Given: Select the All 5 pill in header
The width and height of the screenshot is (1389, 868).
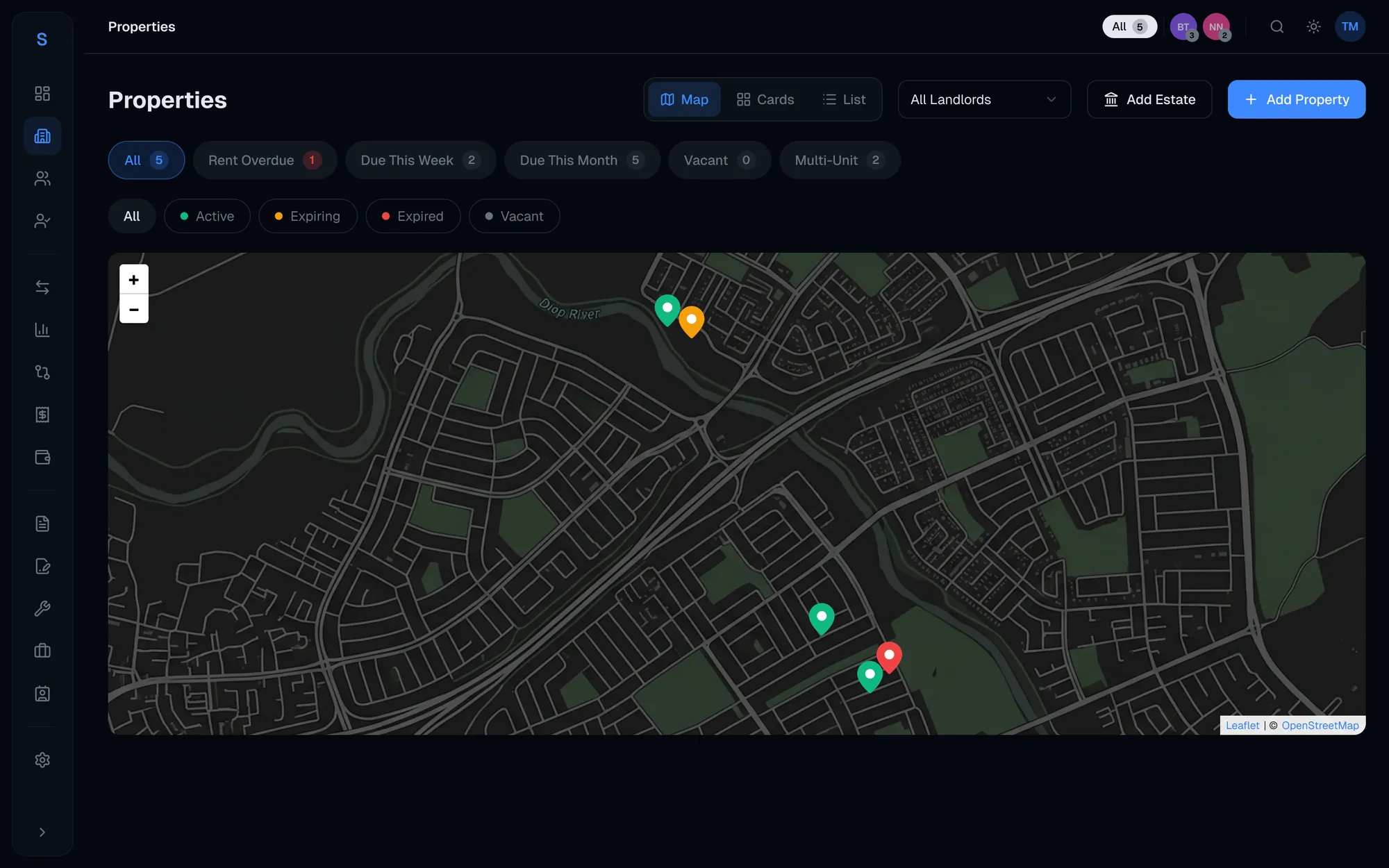Looking at the screenshot, I should point(1129,26).
